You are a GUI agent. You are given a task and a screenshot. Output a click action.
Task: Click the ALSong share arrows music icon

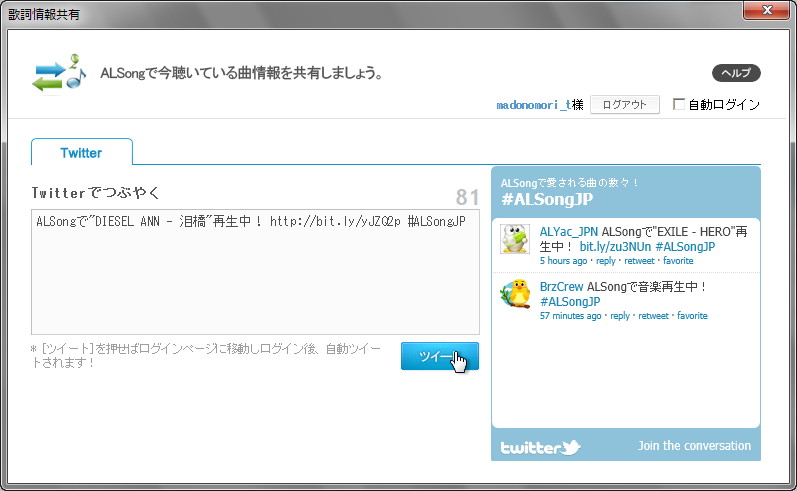[x=59, y=73]
